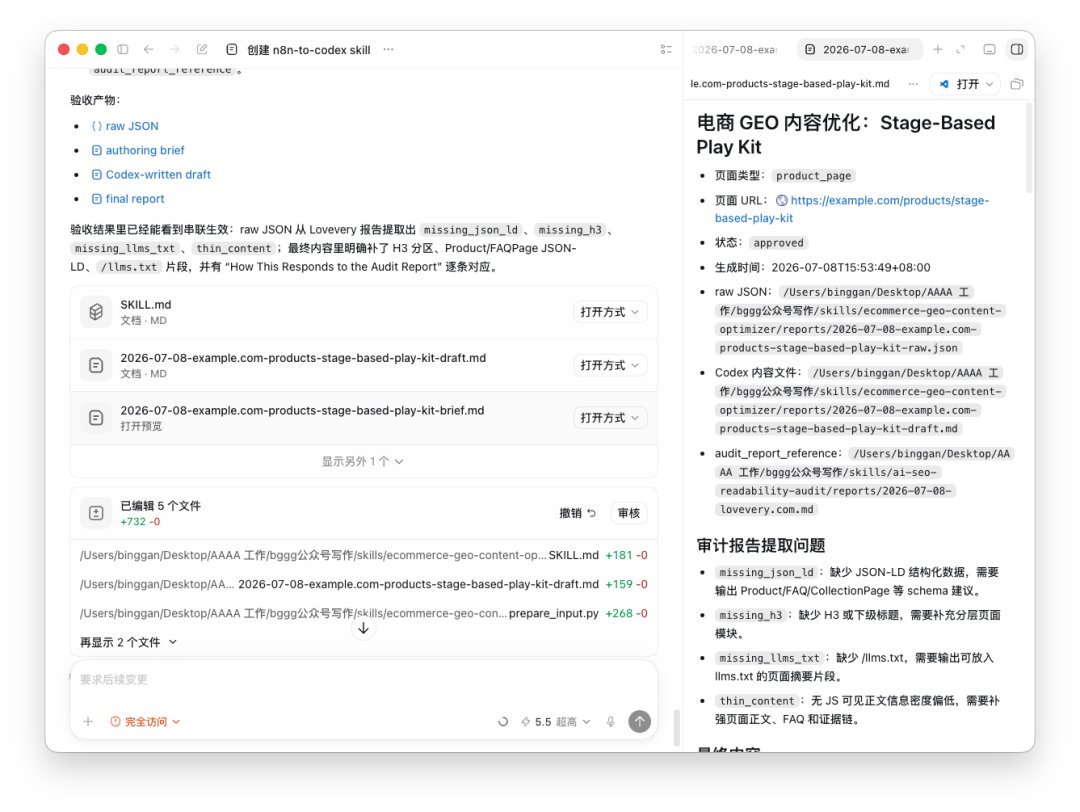The height and width of the screenshot is (812, 1080).
Task: Toggle the right side panel icon
Action: (x=1017, y=50)
